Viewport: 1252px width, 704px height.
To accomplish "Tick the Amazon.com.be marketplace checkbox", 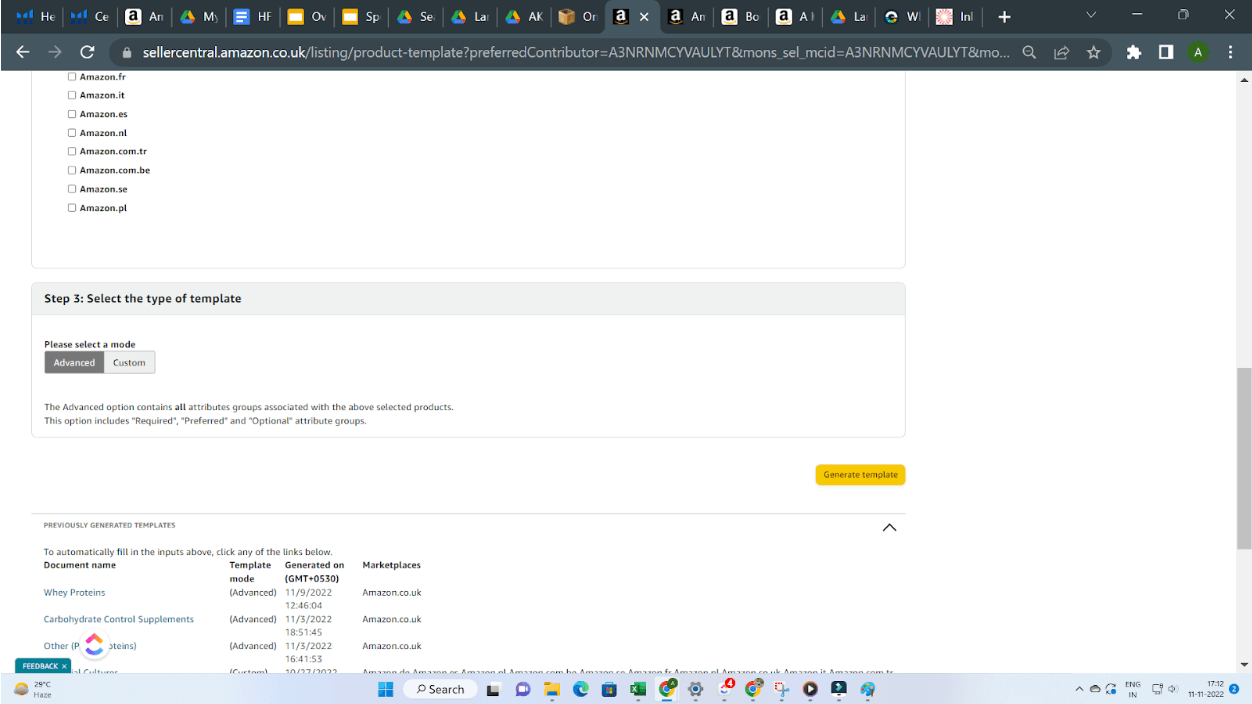I will pos(72,170).
